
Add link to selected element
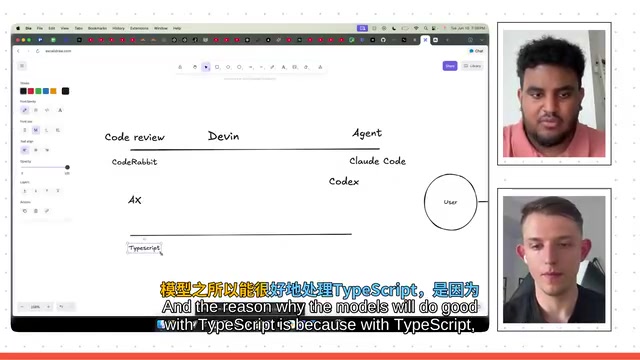pyautogui.click(x=47, y=211)
